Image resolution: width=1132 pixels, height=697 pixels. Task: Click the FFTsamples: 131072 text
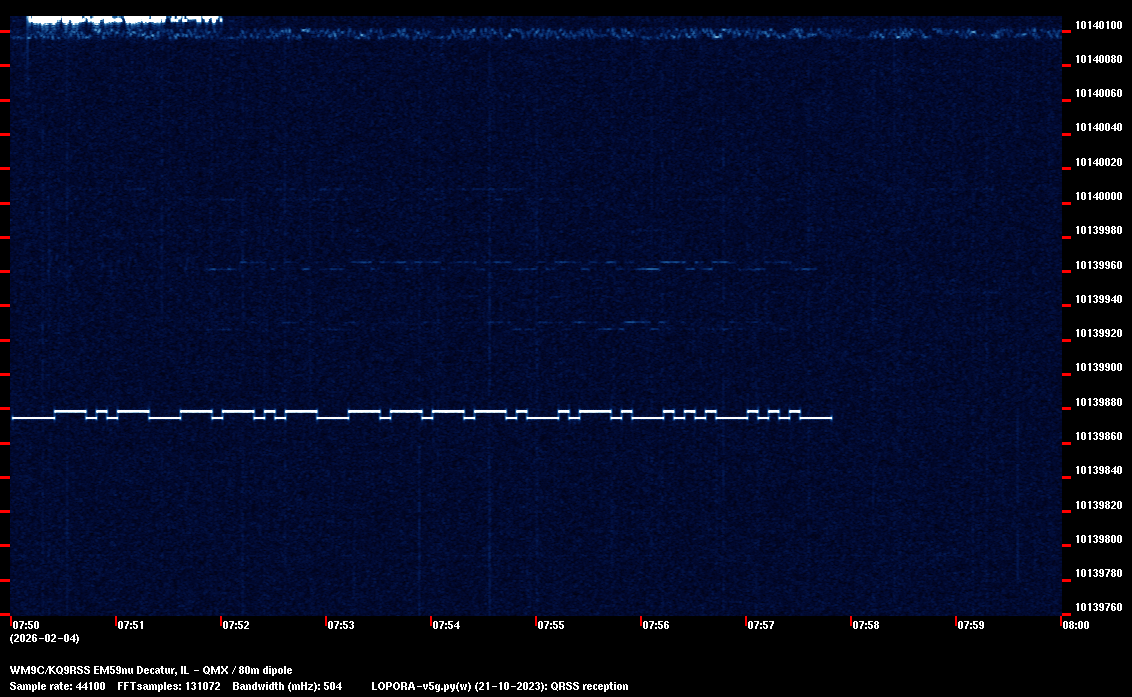pos(168,686)
